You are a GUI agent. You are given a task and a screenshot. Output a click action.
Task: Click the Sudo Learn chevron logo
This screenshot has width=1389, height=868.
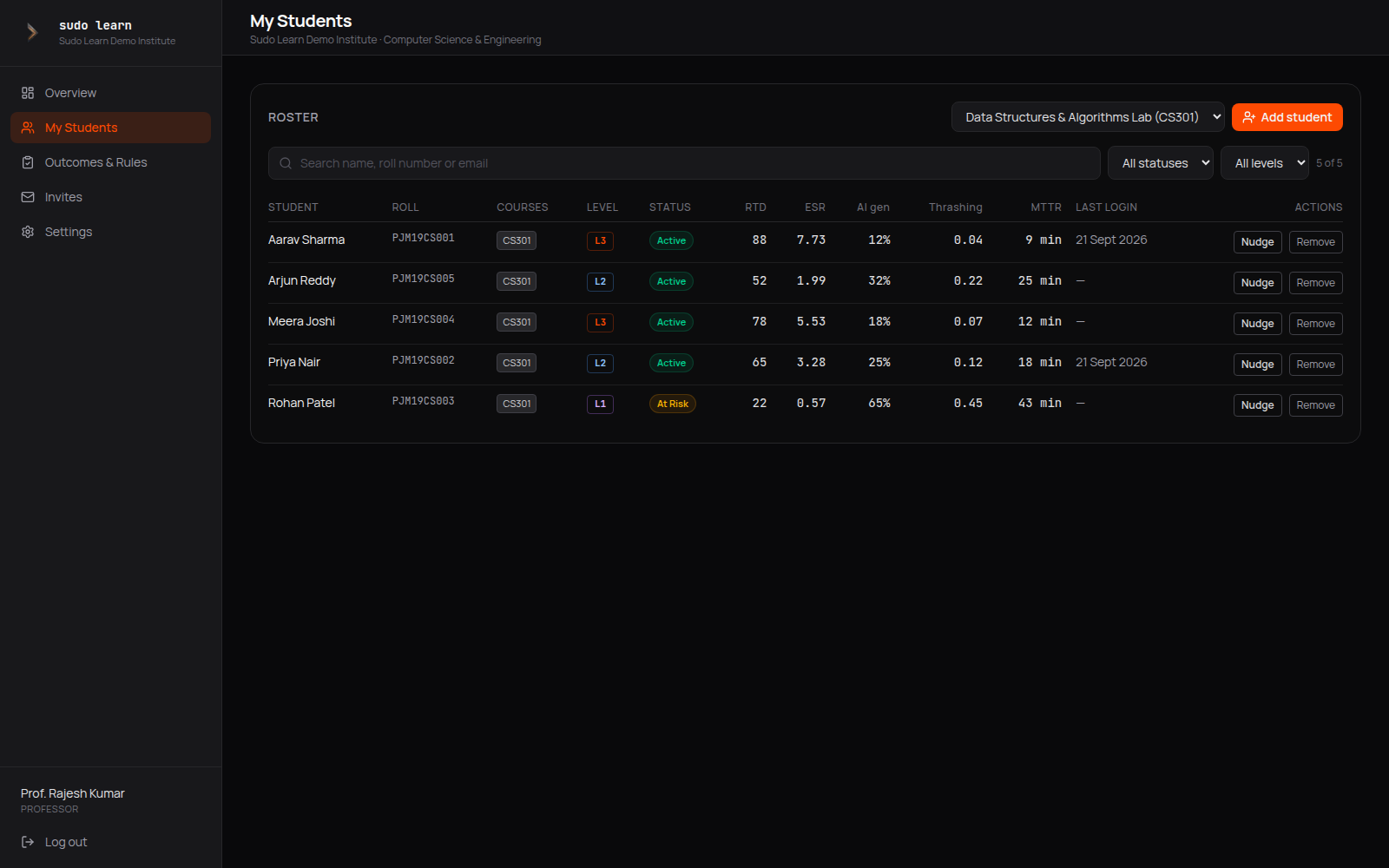pyautogui.click(x=32, y=32)
